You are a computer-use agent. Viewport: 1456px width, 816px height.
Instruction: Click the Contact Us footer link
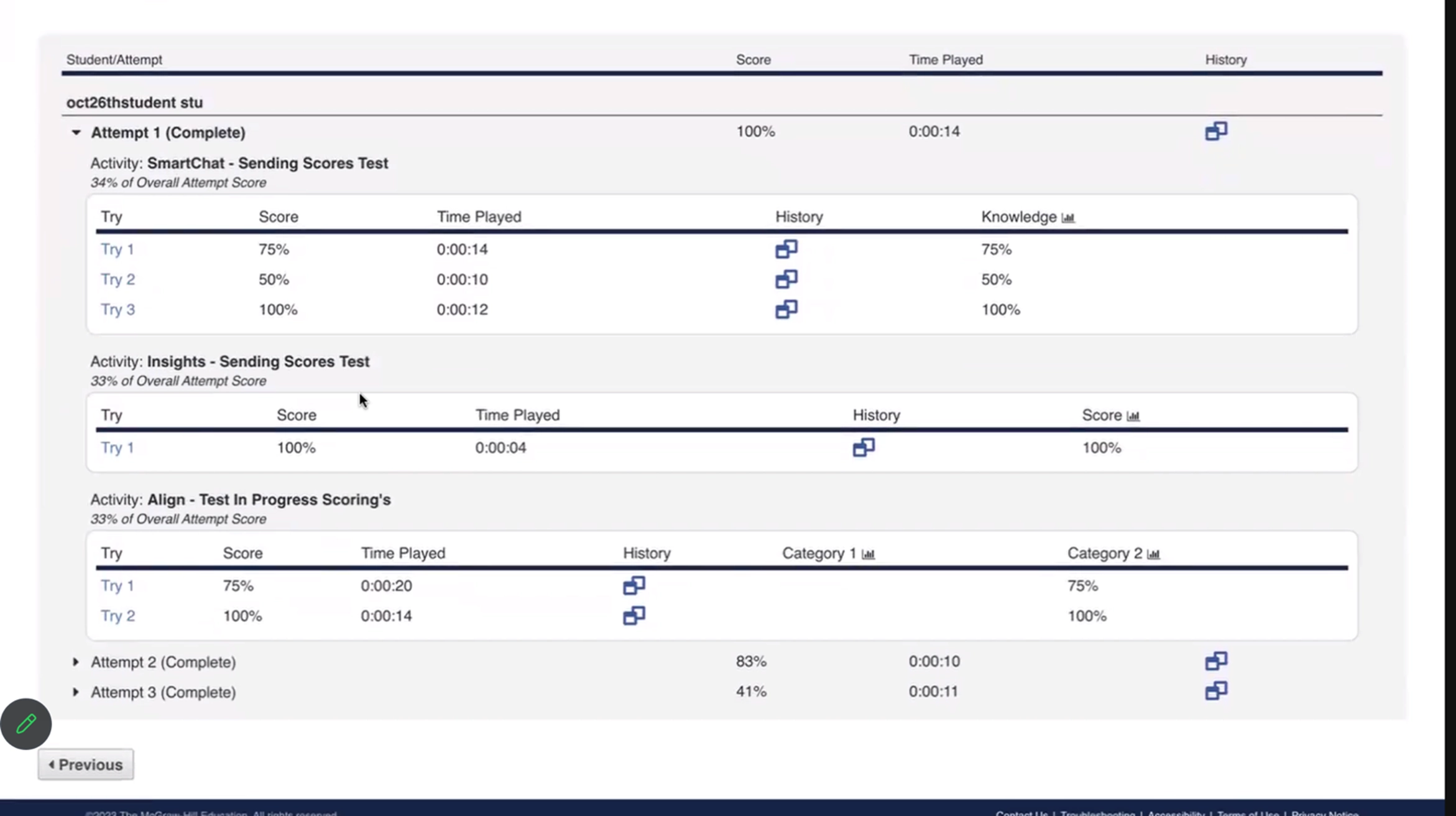1021,813
